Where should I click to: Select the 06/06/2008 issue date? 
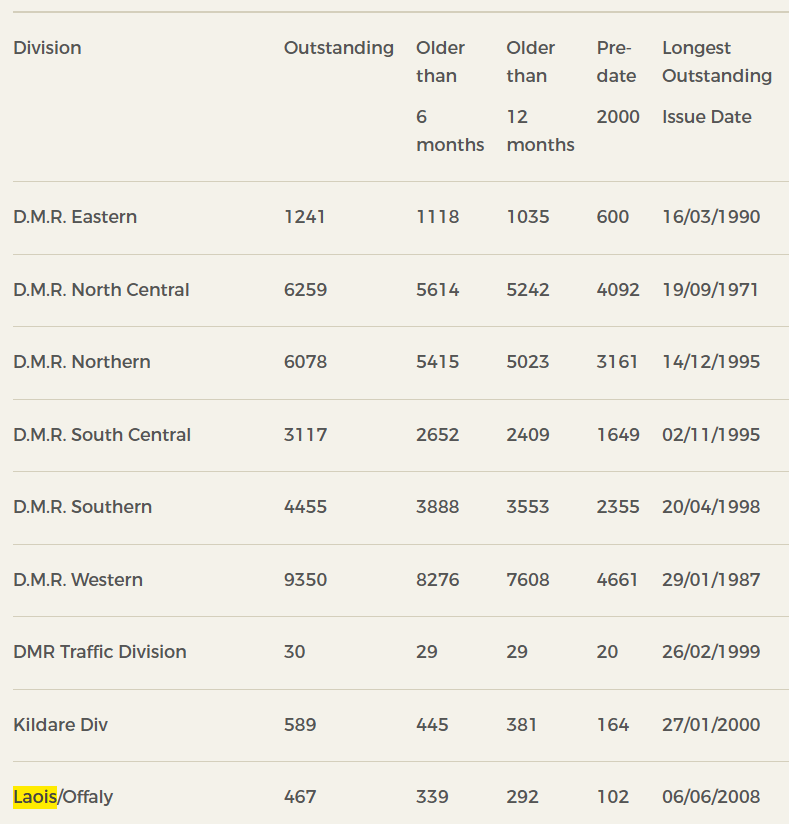click(x=711, y=797)
